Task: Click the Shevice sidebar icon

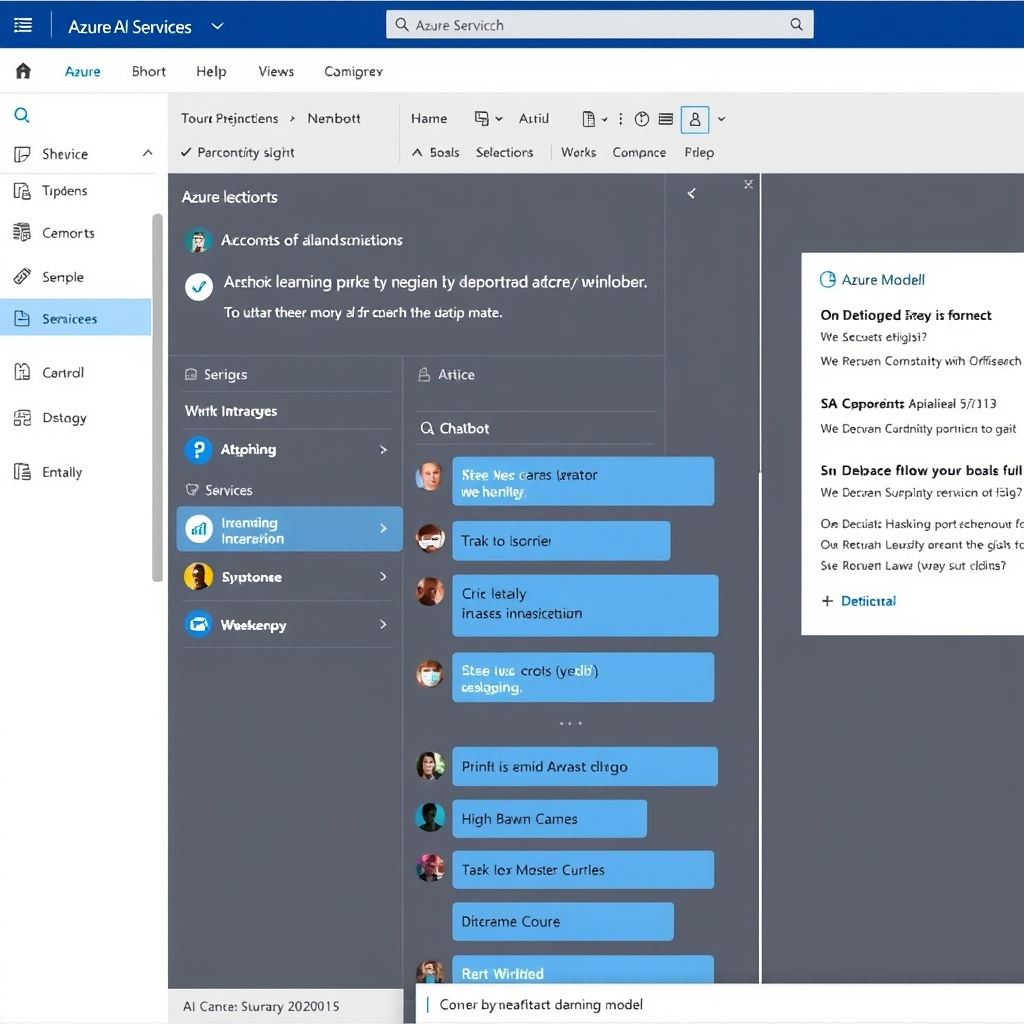Action: [x=22, y=154]
